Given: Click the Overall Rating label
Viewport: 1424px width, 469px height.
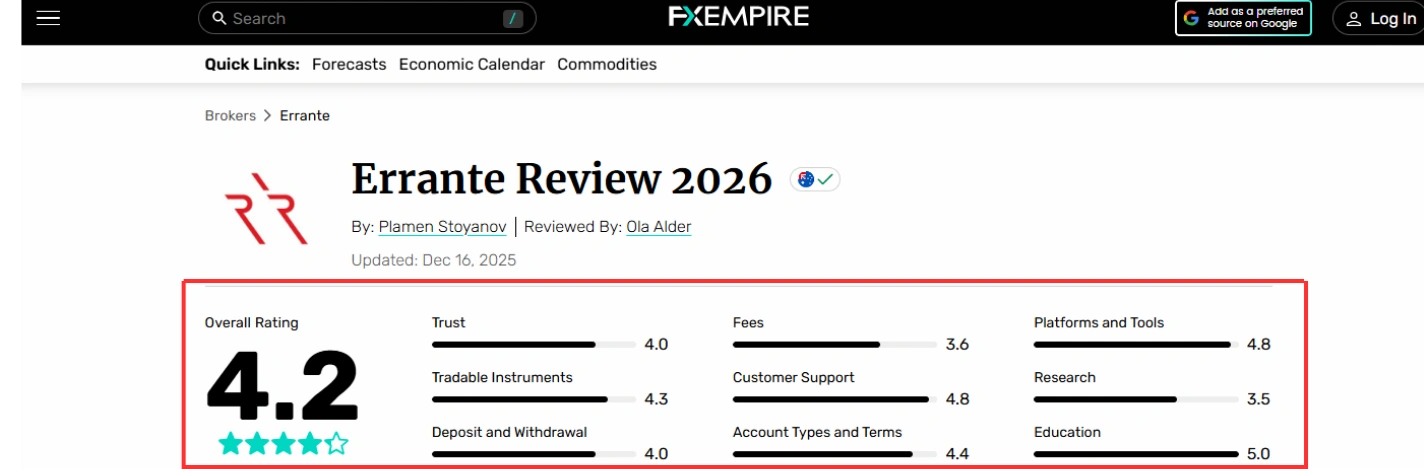Looking at the screenshot, I should (252, 323).
